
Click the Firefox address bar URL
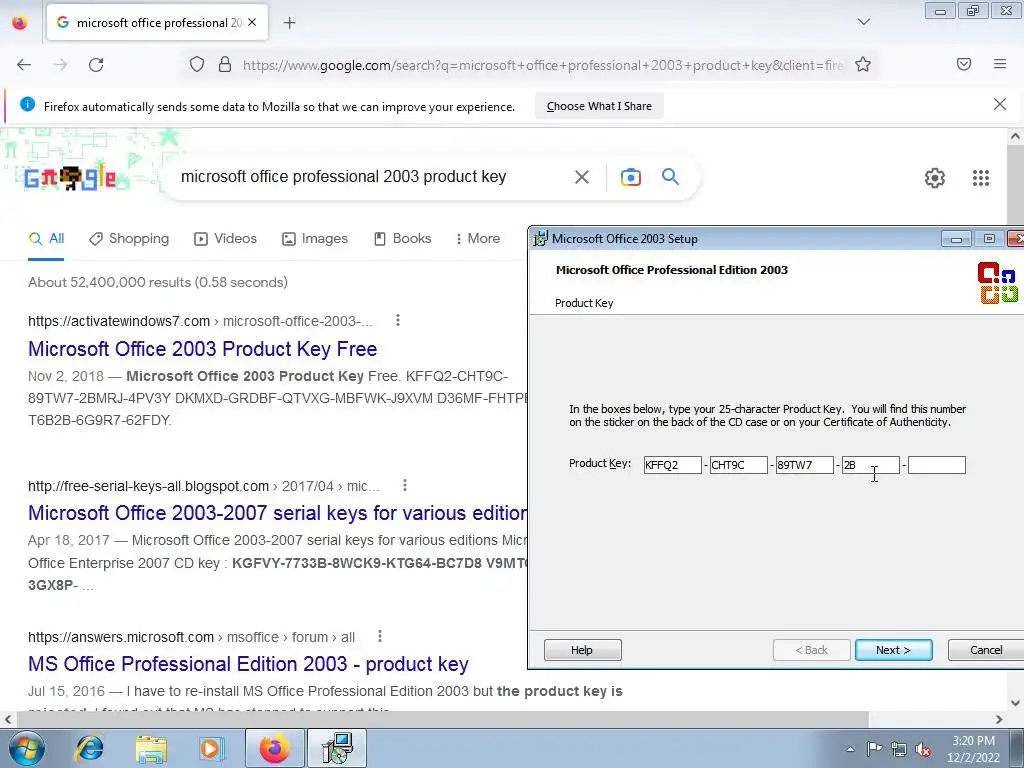point(542,65)
